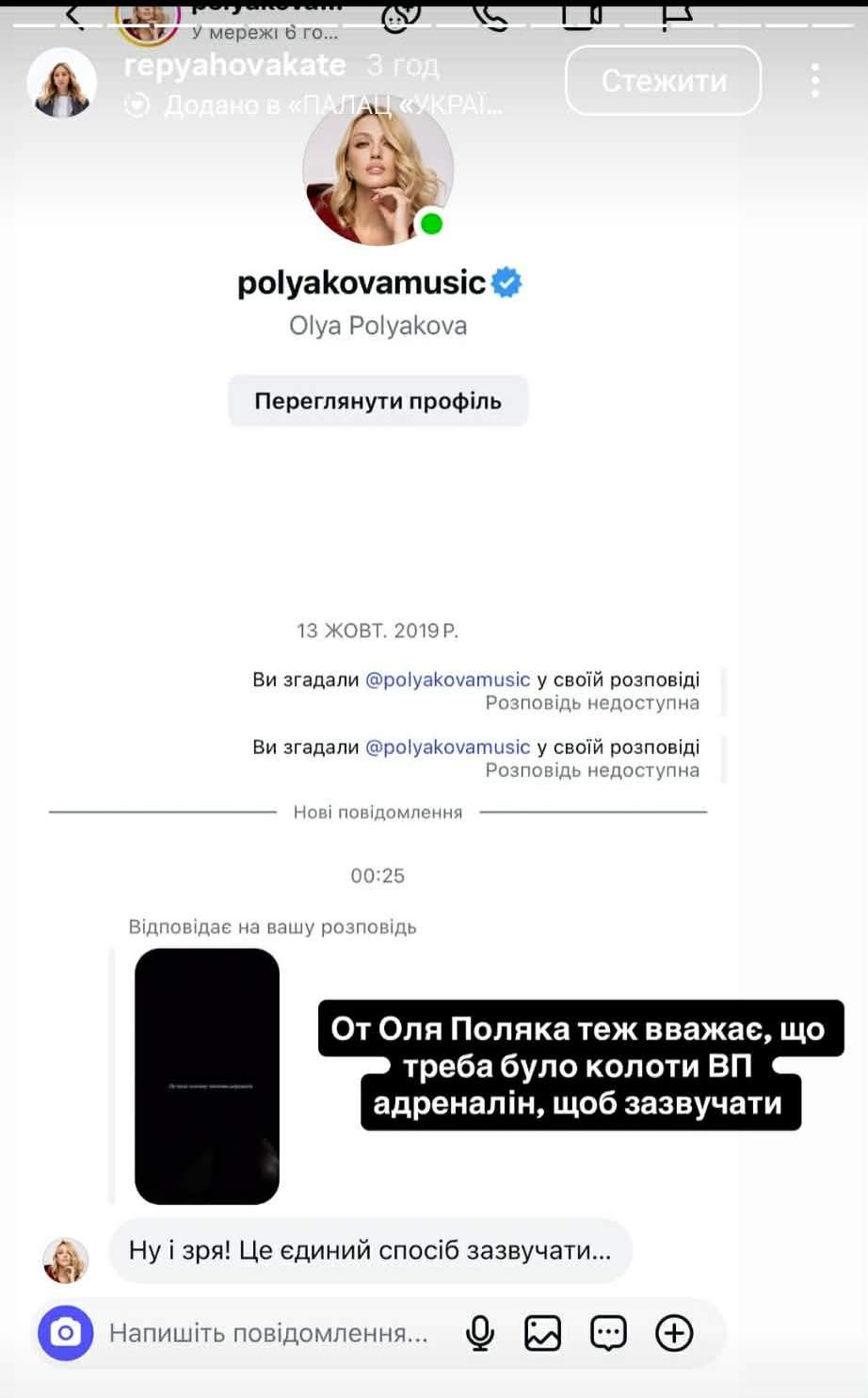Tap second @polyakovamusic mention link
This screenshot has width=868, height=1398.
coord(447,747)
